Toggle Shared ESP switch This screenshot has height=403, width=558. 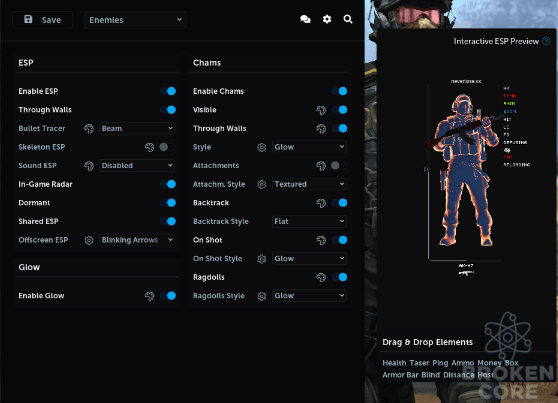(168, 221)
